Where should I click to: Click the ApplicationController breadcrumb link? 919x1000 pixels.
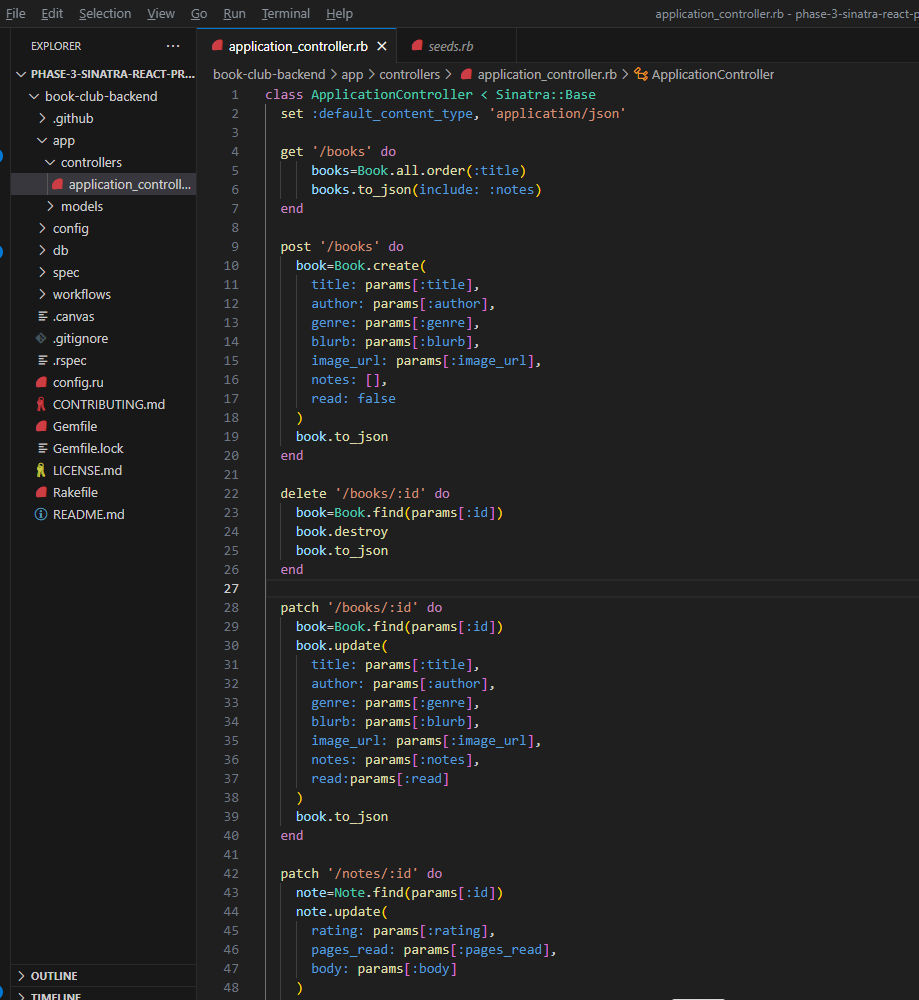(715, 73)
